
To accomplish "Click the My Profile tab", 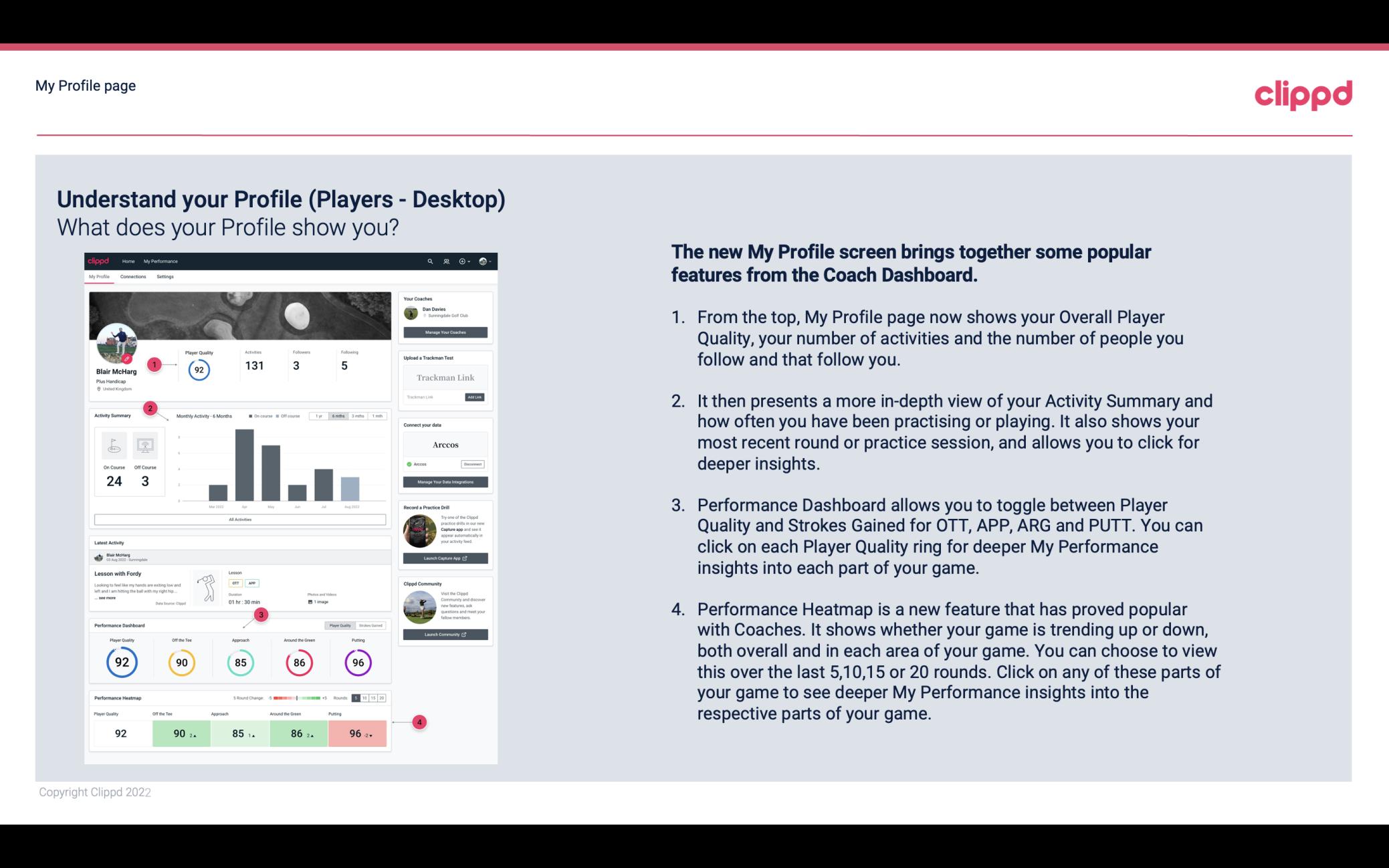I will (100, 277).
